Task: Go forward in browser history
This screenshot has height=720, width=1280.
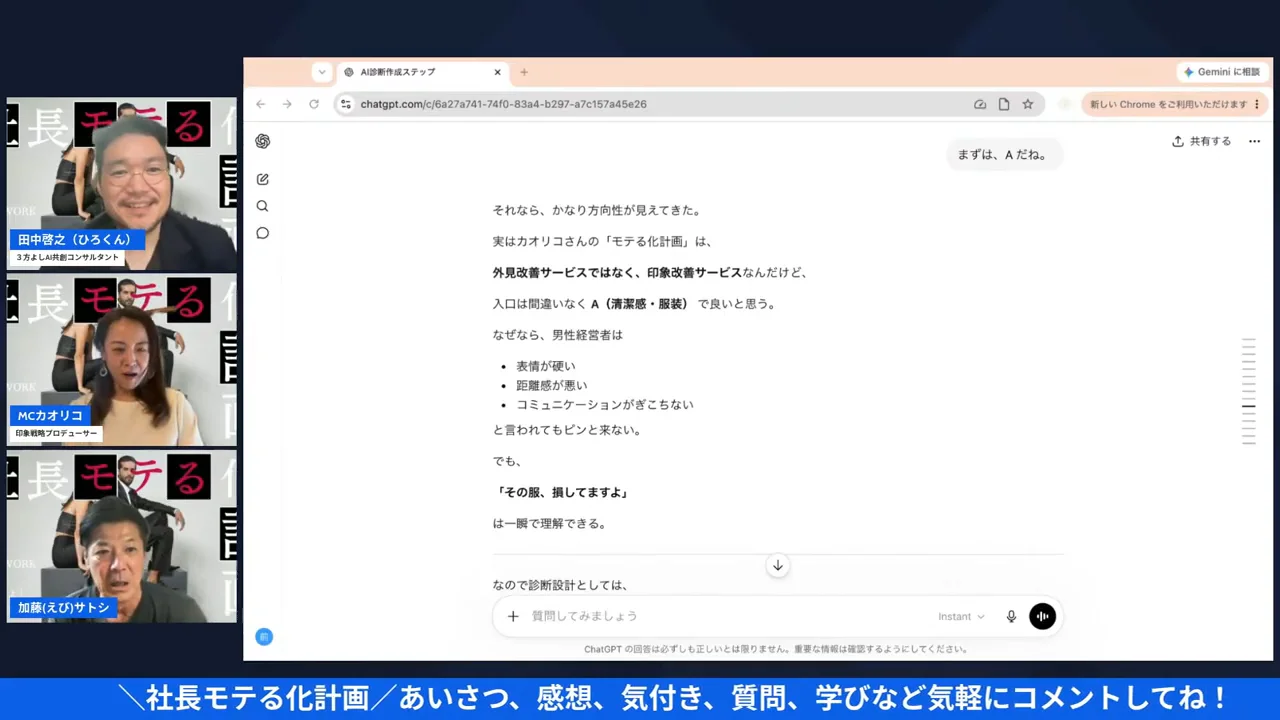Action: tap(287, 104)
